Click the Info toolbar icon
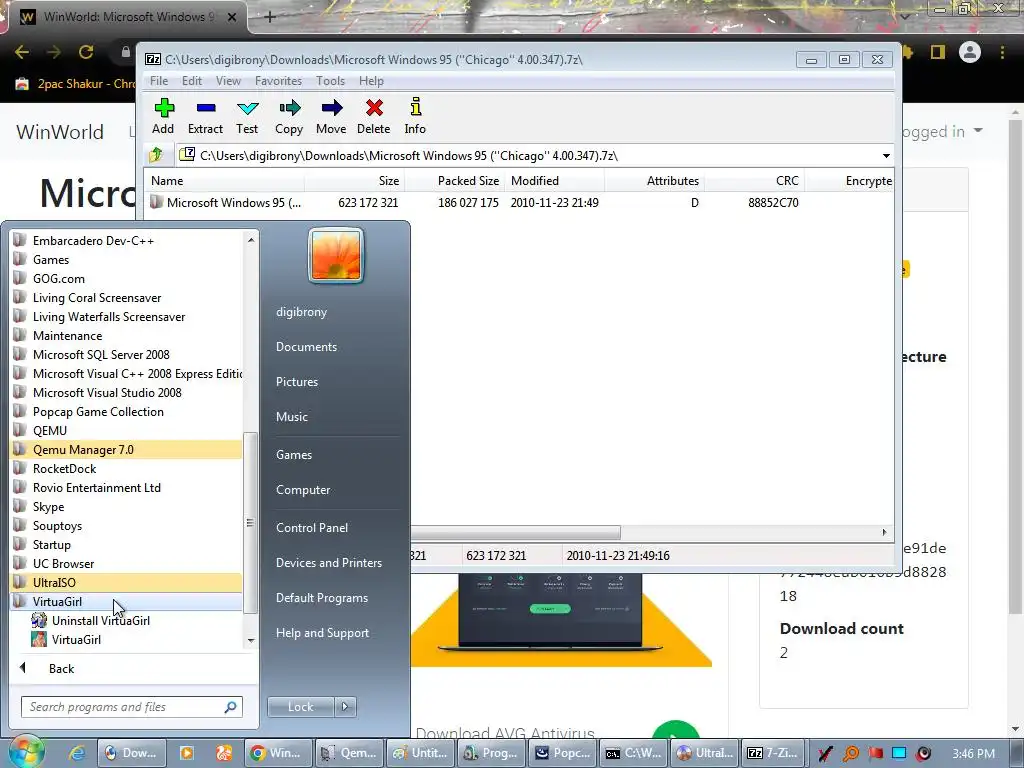 tap(415, 116)
